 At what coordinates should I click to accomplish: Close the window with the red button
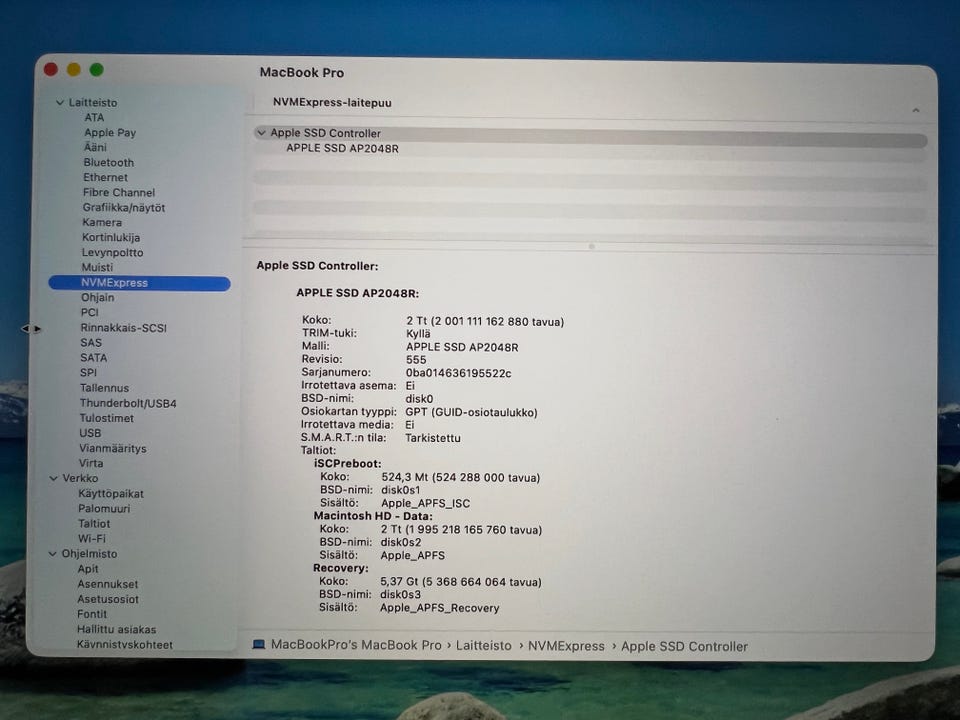[51, 69]
